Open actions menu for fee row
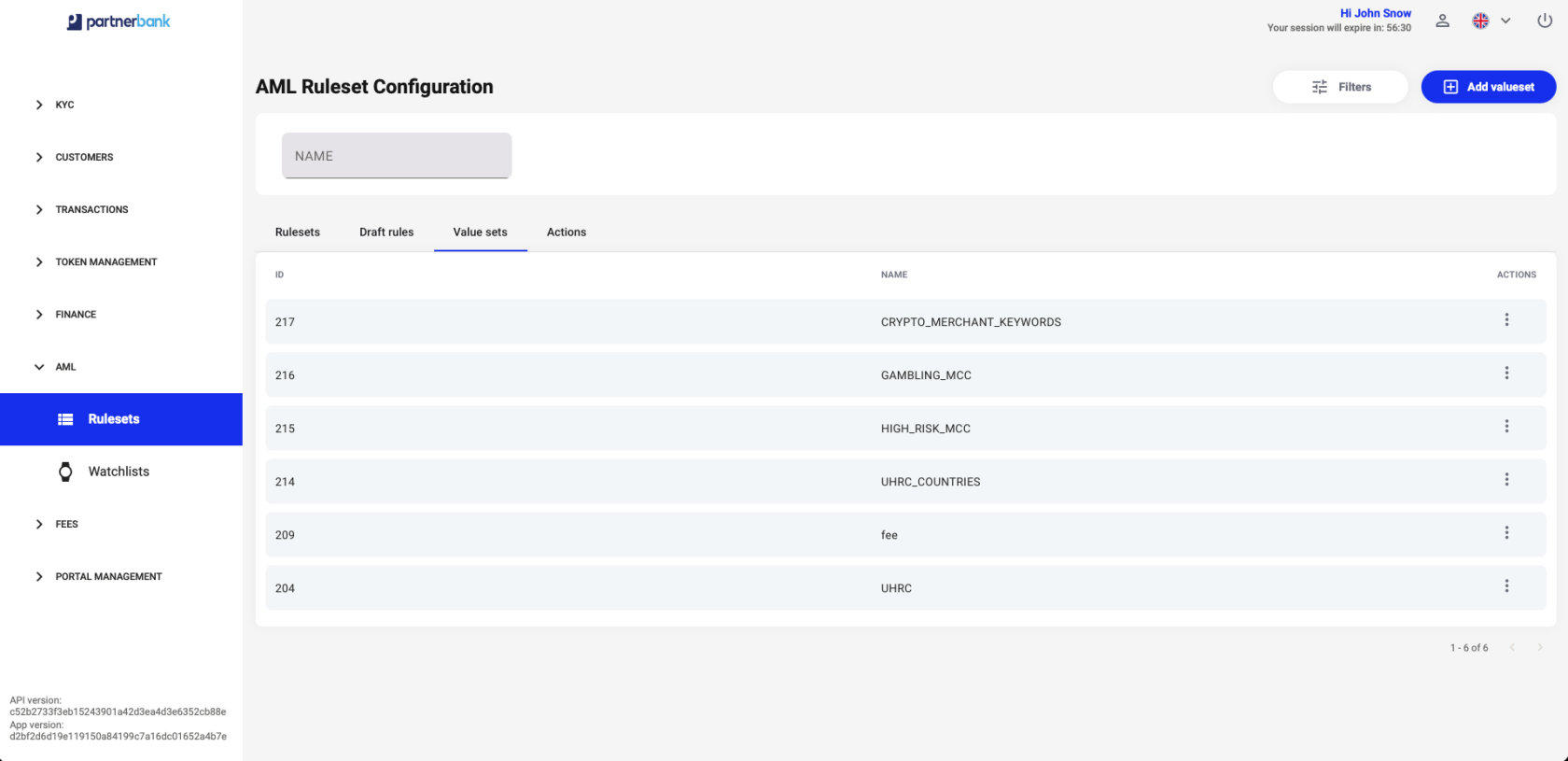Screen dimensions: 1568x761 pyautogui.click(x=1506, y=533)
